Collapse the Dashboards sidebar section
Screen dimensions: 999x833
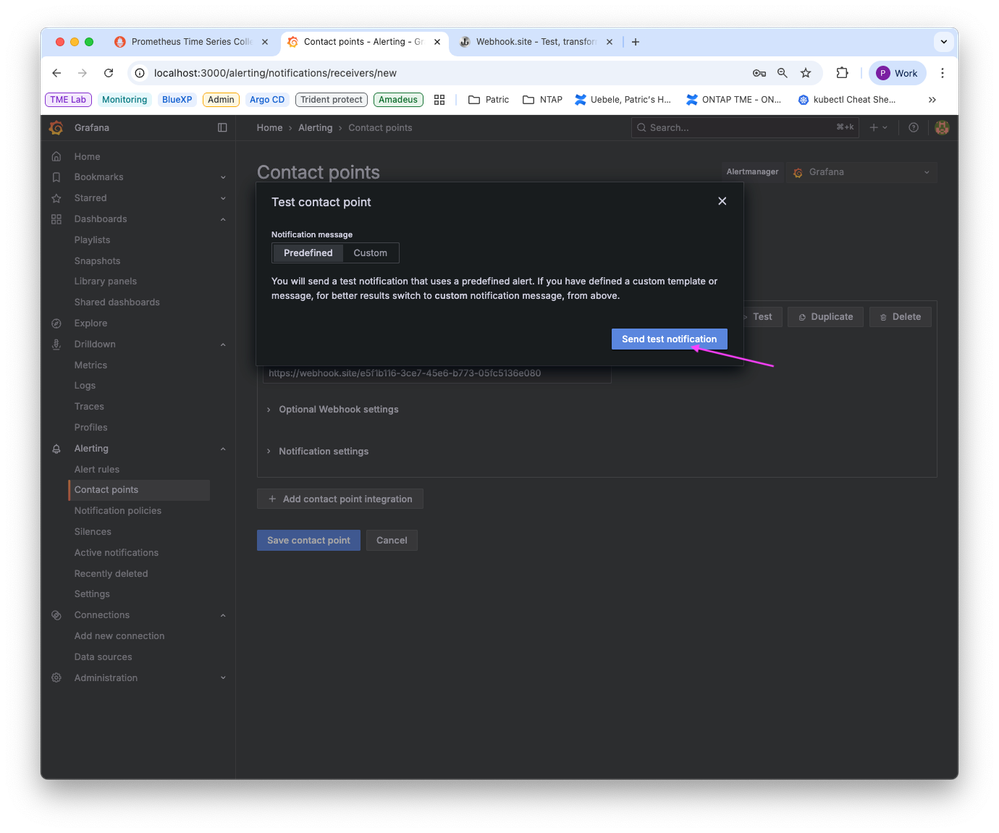click(x=223, y=219)
